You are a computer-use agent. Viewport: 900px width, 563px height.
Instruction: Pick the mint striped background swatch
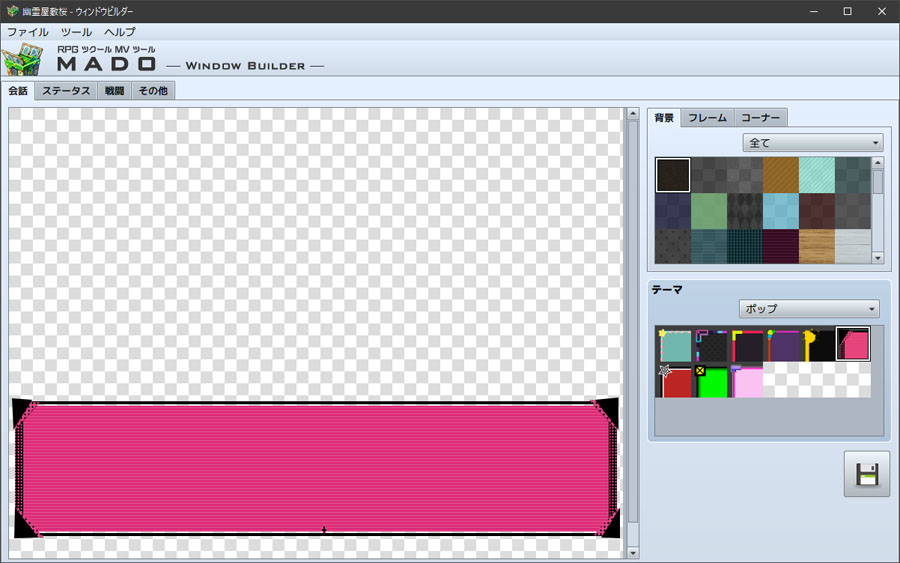[x=817, y=175]
